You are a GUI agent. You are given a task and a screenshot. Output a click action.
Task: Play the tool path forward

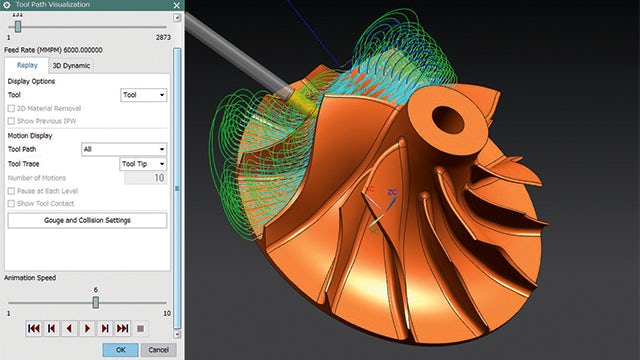(x=87, y=329)
